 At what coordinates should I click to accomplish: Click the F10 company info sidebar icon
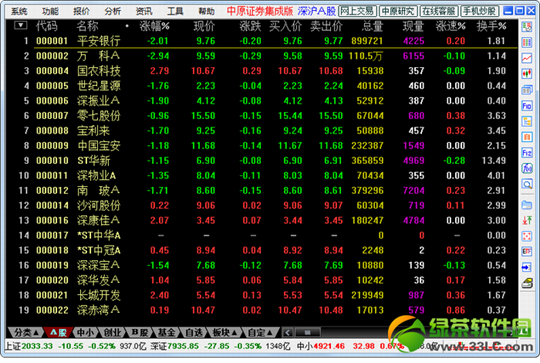527,105
